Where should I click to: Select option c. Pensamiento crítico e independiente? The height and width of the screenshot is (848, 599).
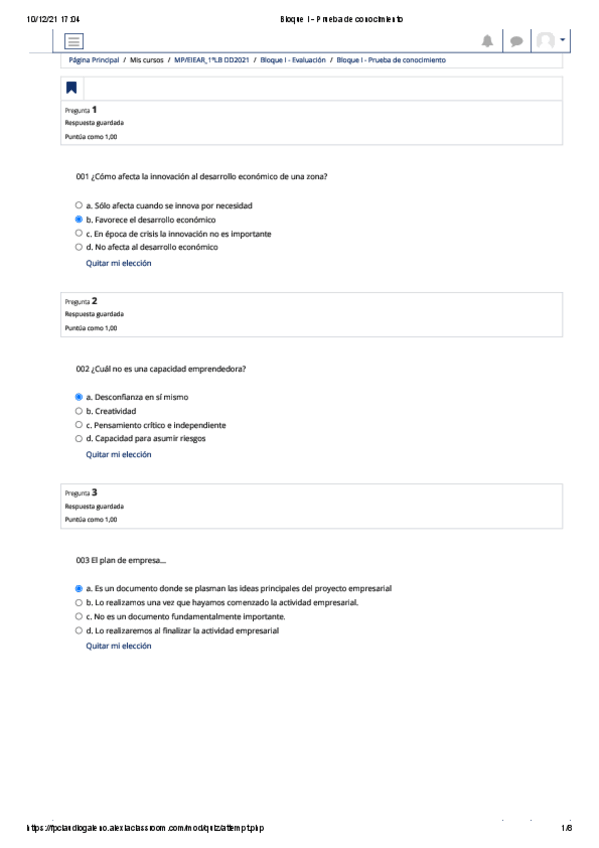click(x=79, y=425)
